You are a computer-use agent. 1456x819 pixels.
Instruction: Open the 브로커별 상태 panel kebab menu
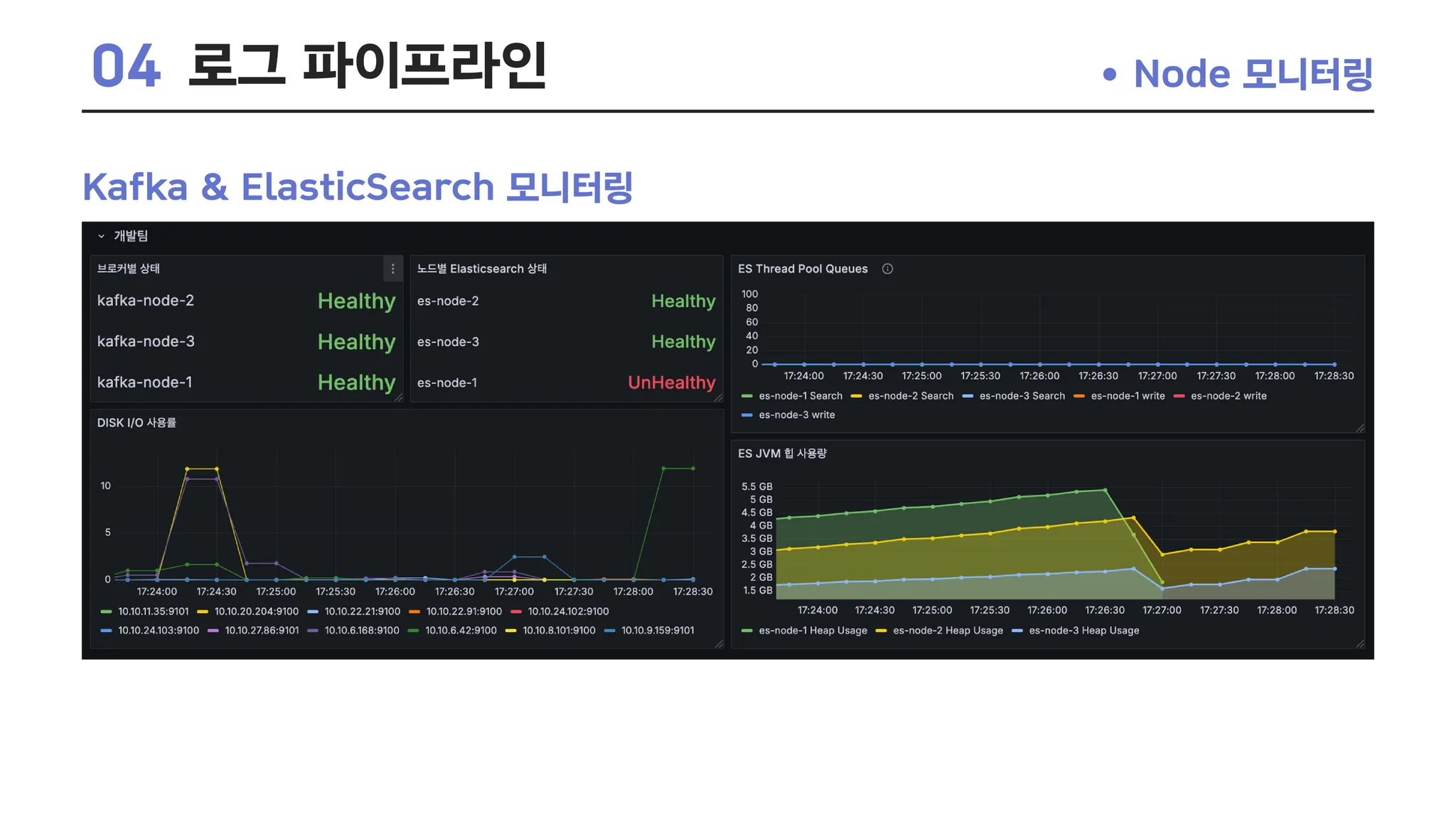click(392, 269)
